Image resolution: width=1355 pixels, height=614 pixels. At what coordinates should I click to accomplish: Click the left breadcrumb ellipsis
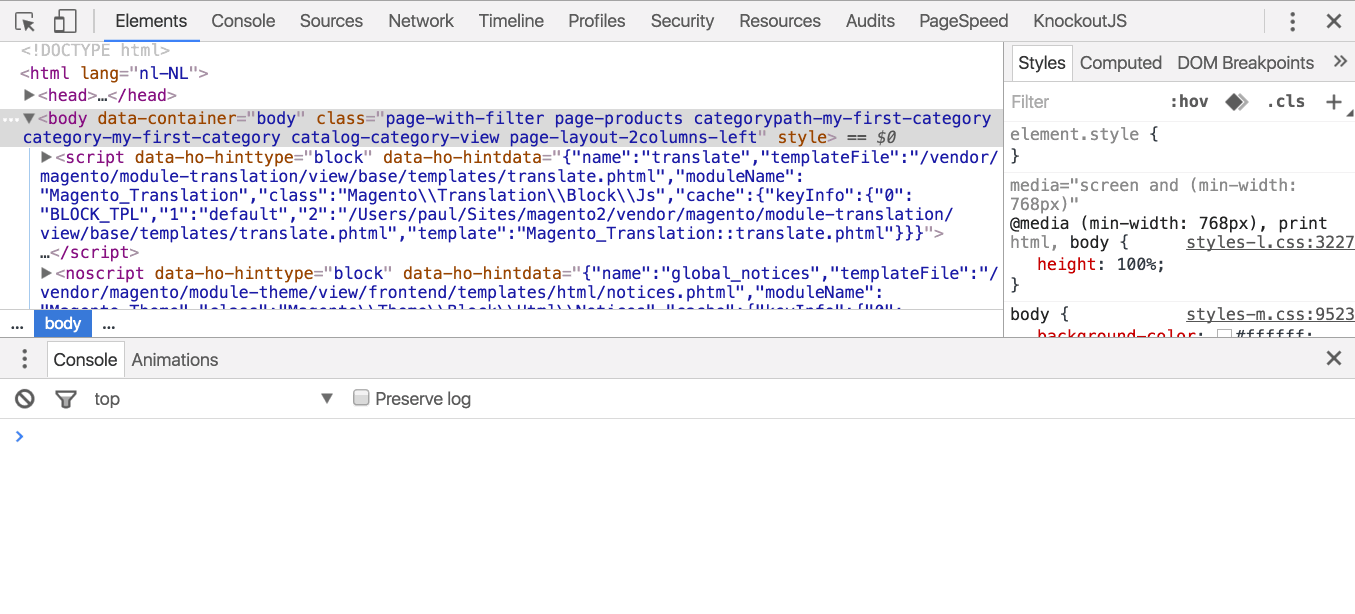(17, 324)
